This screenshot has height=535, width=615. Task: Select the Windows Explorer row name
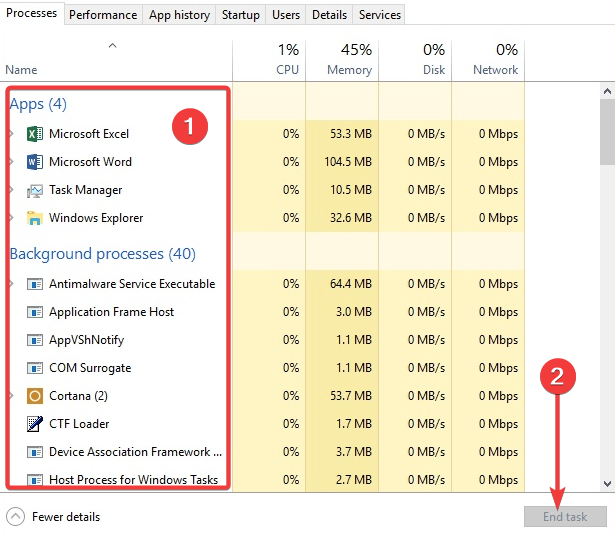[96, 218]
